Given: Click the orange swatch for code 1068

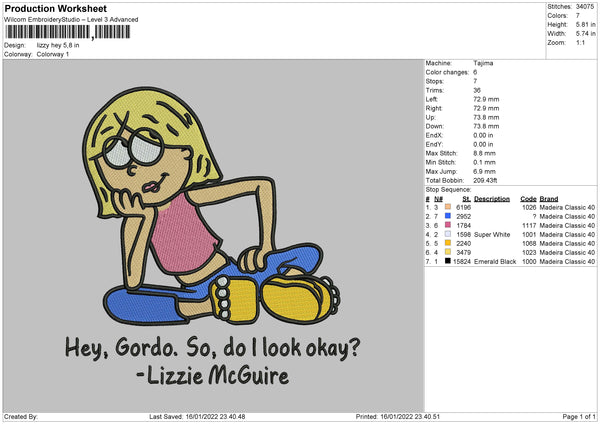Looking at the screenshot, I should click(448, 243).
